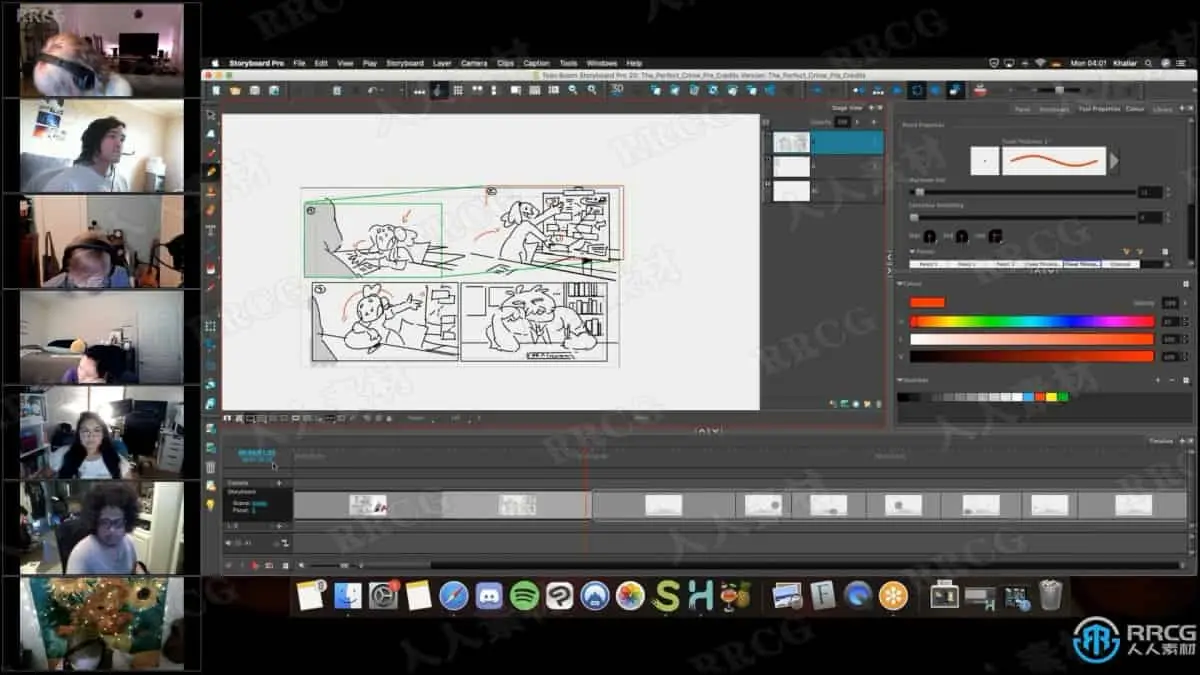Collapse the Presets section triangle

click(x=911, y=252)
